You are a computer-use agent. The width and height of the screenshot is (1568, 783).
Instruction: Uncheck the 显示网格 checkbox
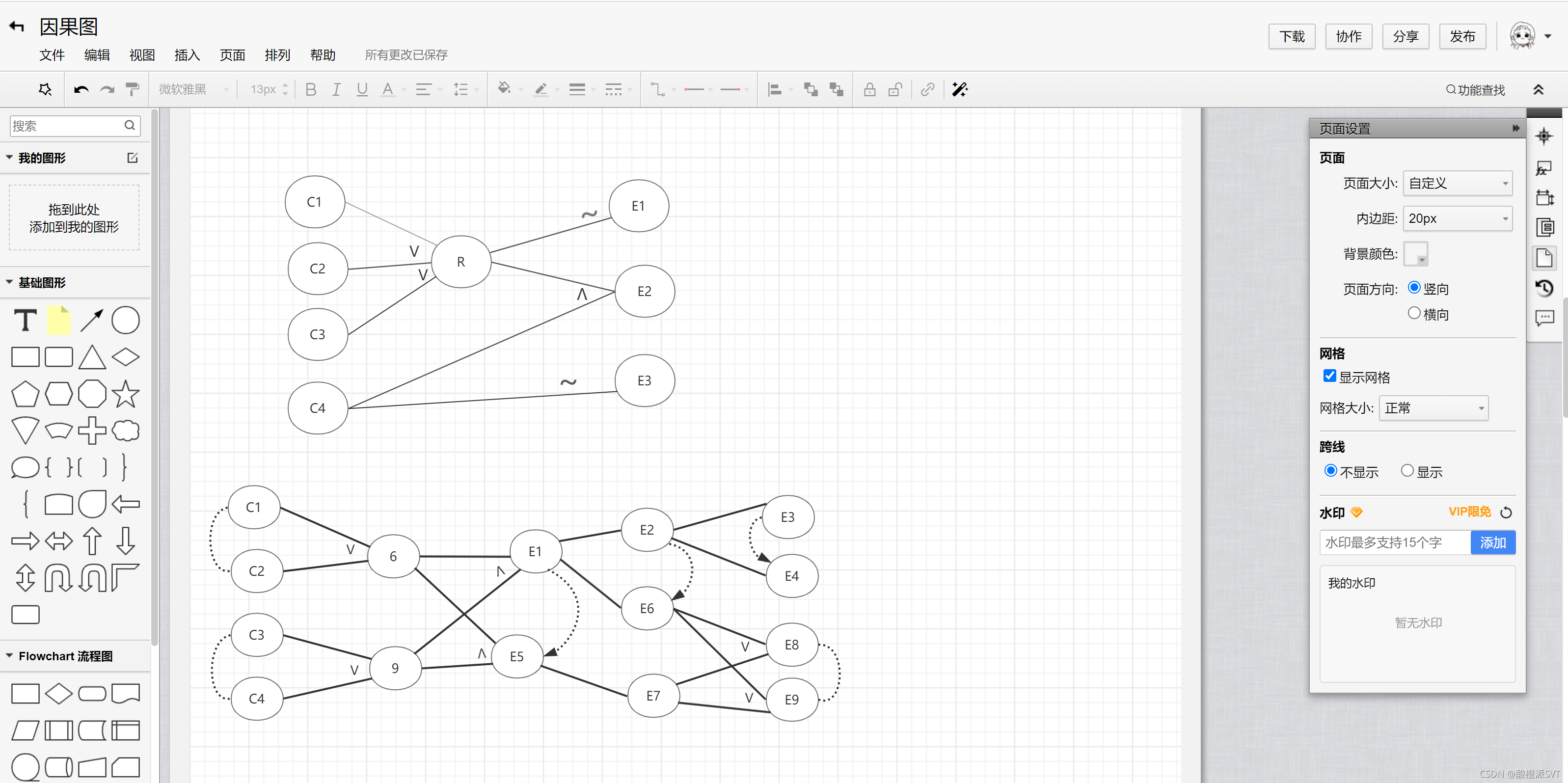(1329, 376)
